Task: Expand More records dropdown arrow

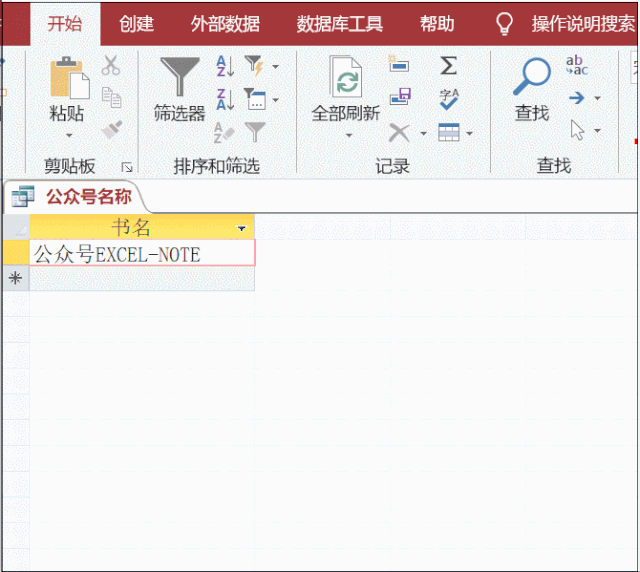Action: 469,133
